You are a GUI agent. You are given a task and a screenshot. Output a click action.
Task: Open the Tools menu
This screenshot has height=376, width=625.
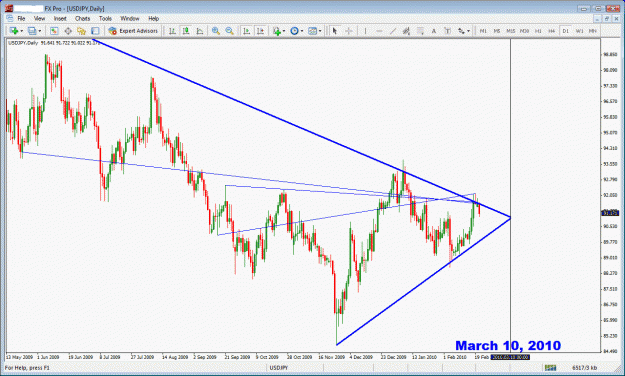coord(105,18)
